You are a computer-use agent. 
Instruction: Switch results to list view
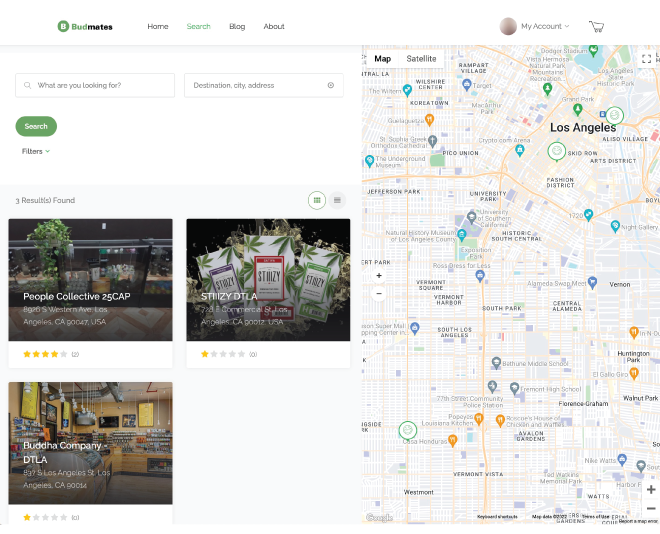click(x=337, y=200)
